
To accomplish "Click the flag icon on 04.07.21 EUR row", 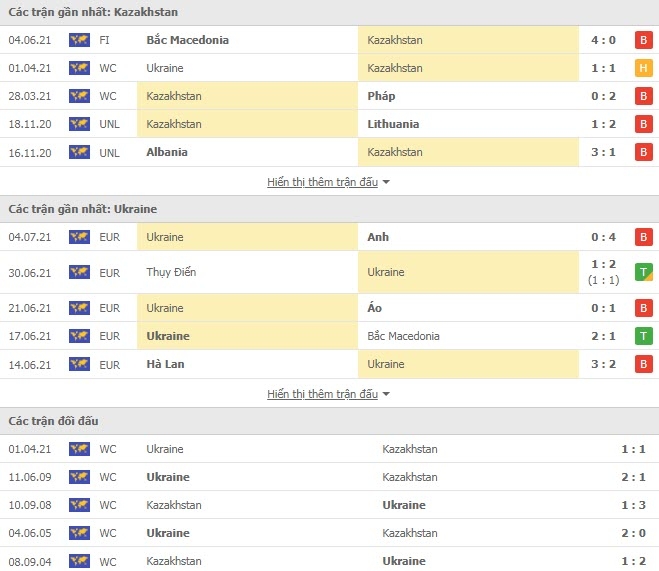I will coord(79,237).
